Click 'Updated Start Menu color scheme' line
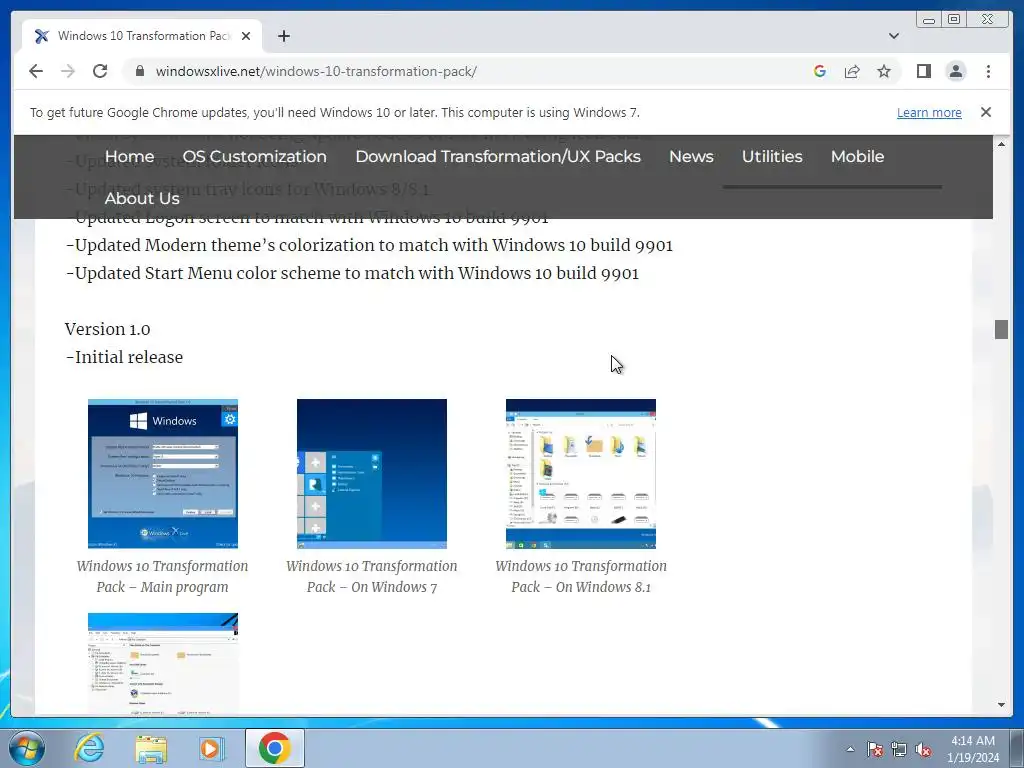The width and height of the screenshot is (1024, 768). click(x=352, y=273)
